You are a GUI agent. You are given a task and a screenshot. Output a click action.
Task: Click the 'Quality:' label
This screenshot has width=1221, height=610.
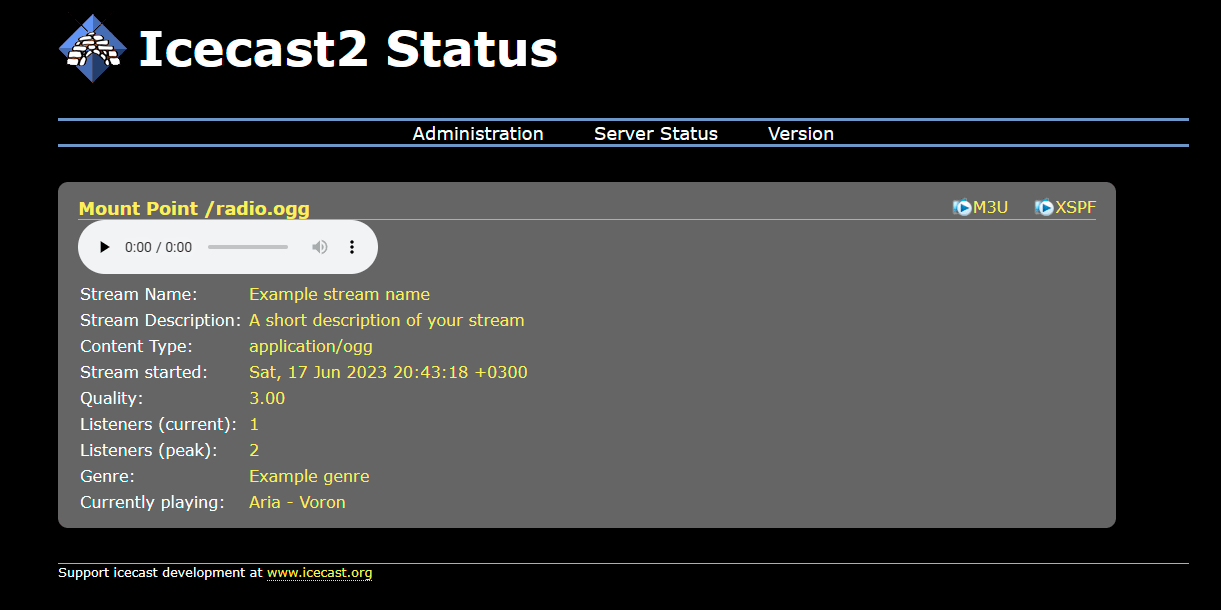coord(111,398)
